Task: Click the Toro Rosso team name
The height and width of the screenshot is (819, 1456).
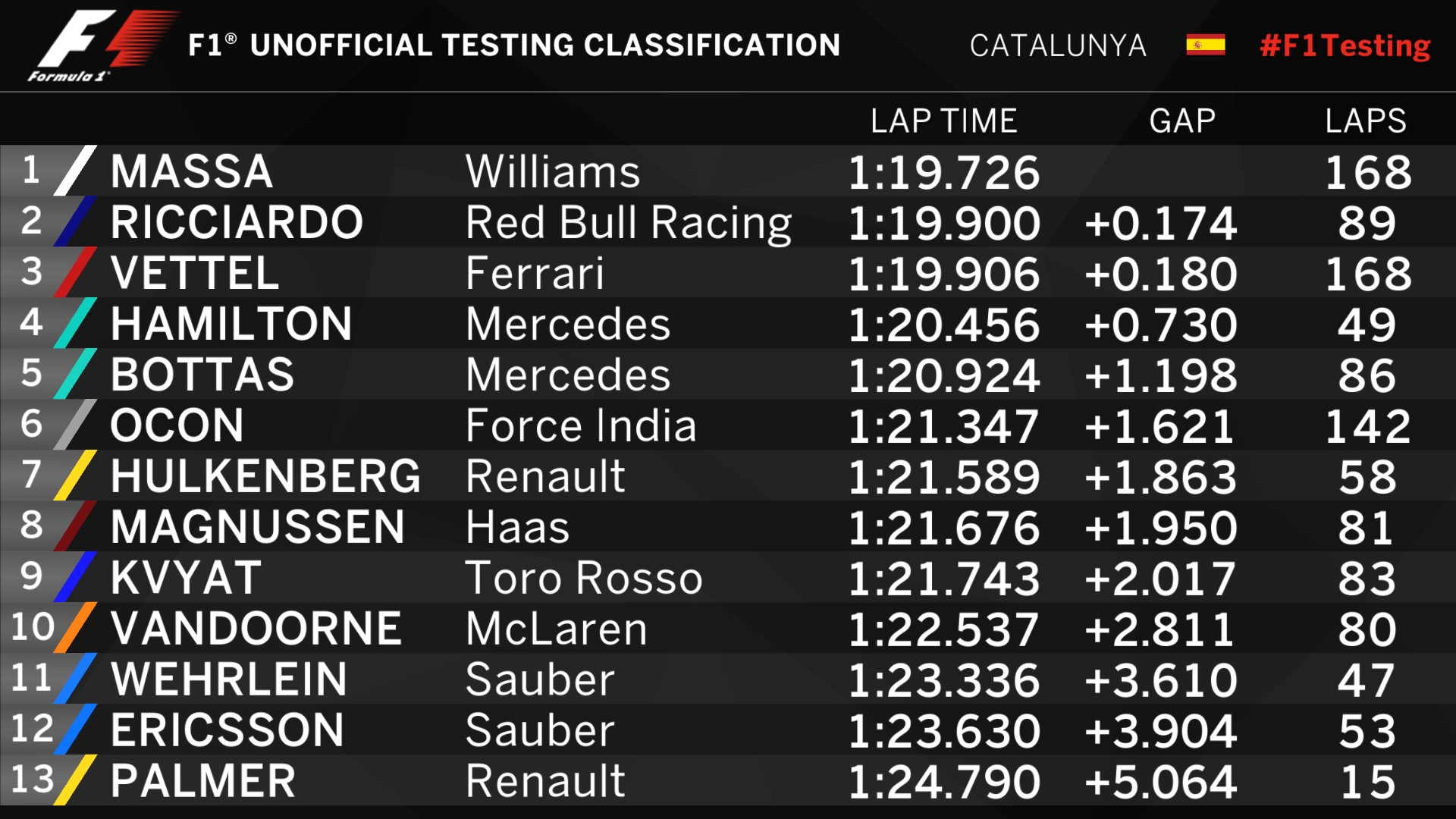Action: (584, 579)
